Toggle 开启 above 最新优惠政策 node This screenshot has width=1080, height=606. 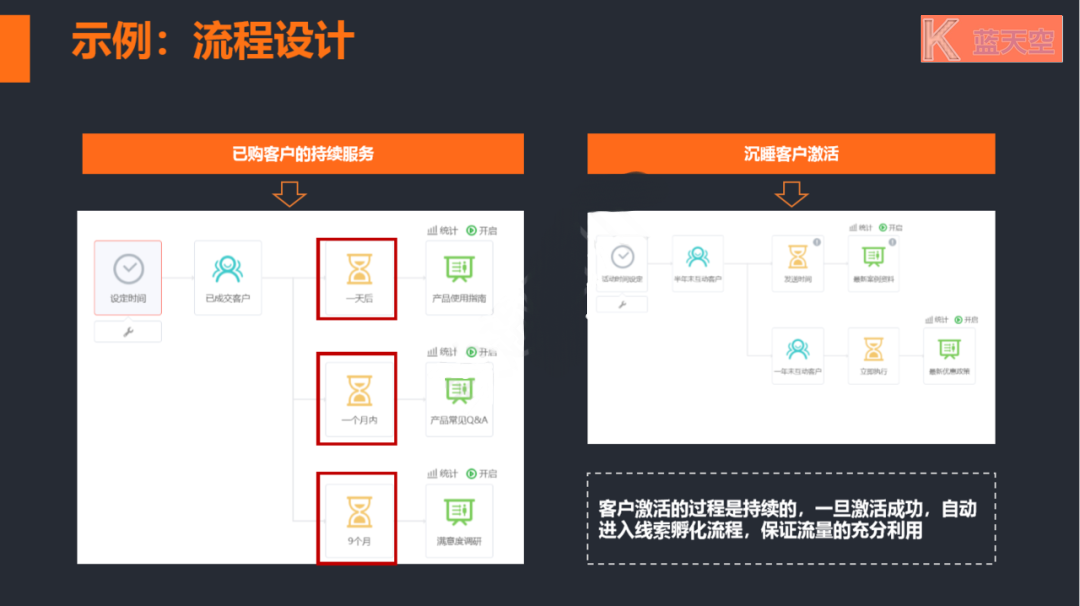coord(966,320)
